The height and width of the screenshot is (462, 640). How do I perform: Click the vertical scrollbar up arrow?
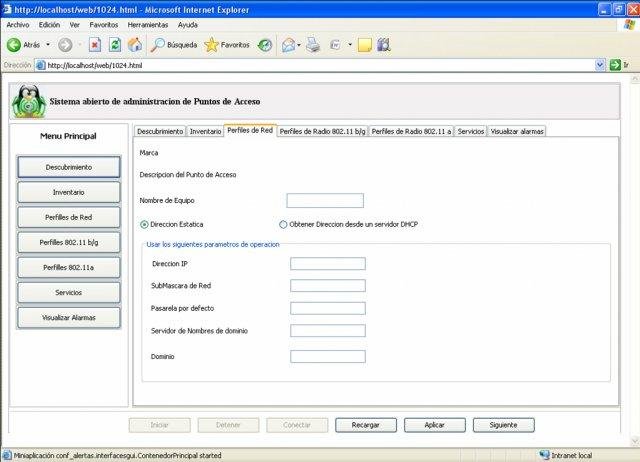(x=635, y=78)
